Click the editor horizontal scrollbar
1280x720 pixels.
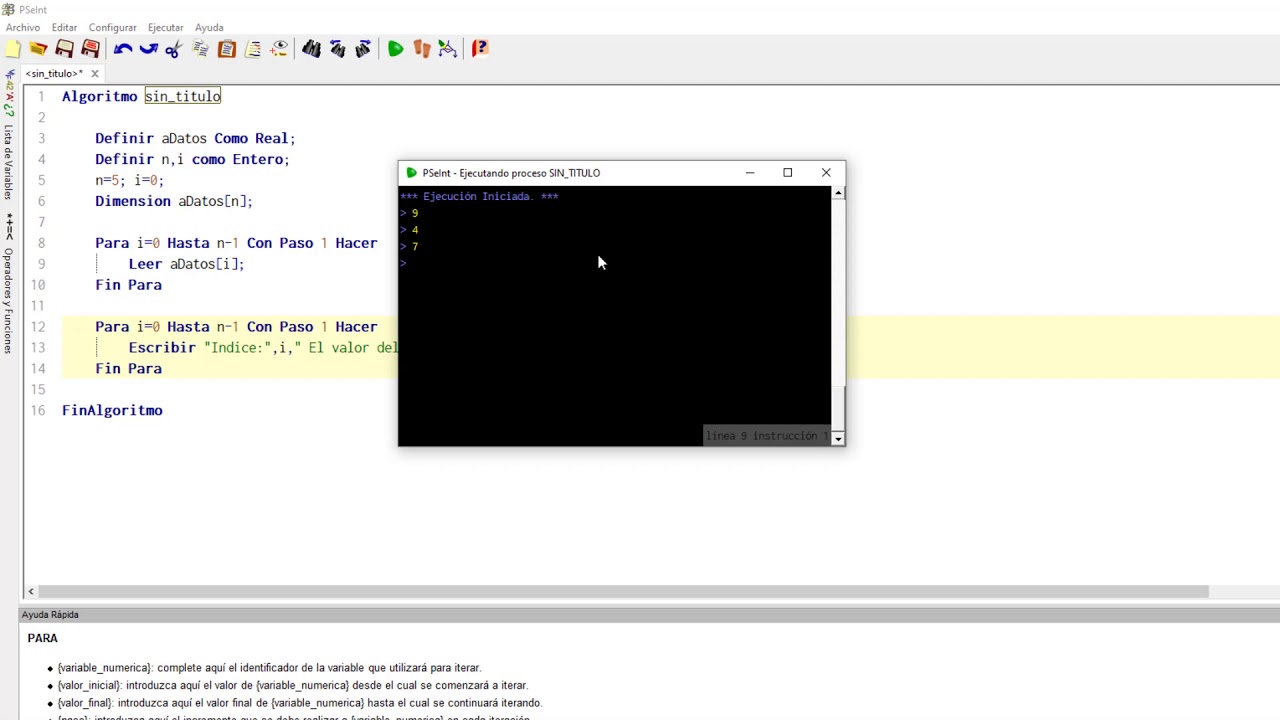623,591
